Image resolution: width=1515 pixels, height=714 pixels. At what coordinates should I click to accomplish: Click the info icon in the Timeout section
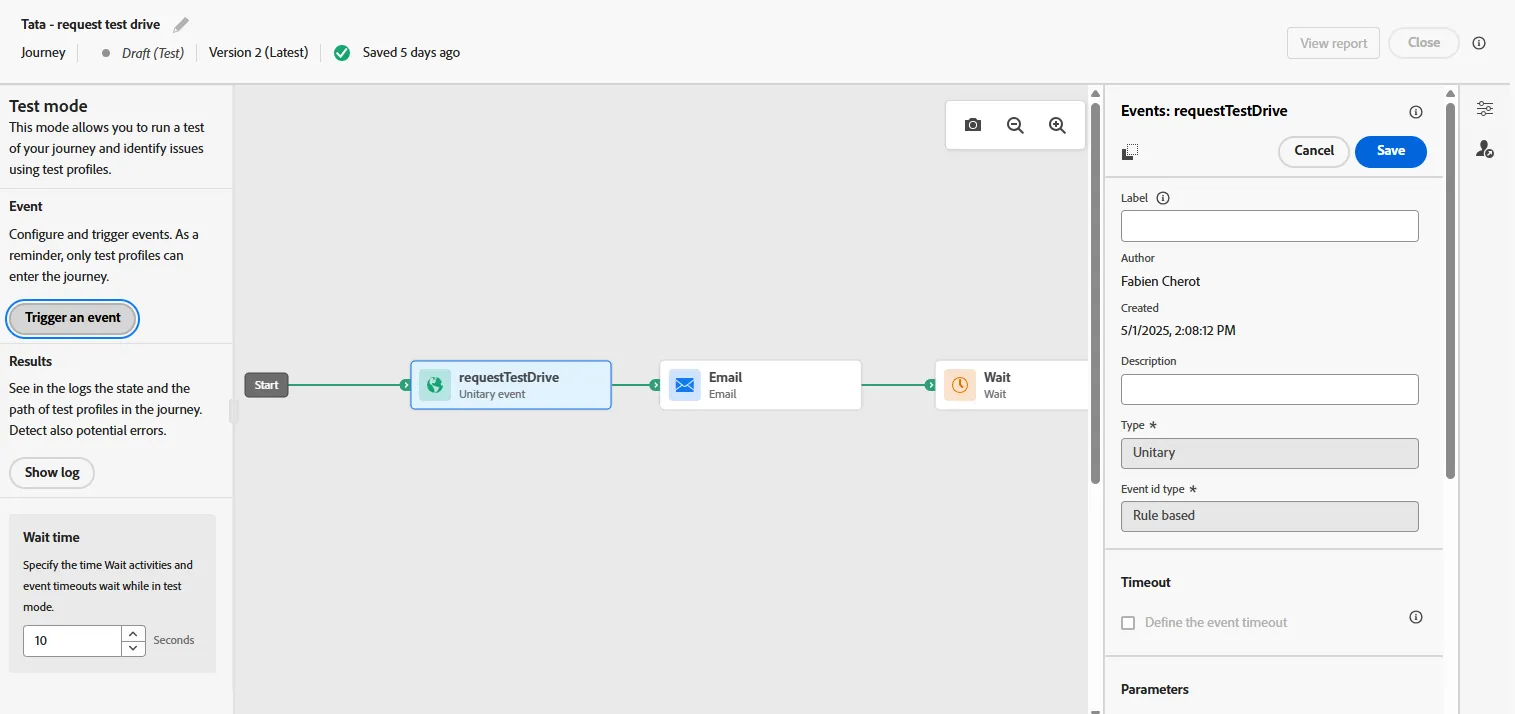[x=1416, y=617]
